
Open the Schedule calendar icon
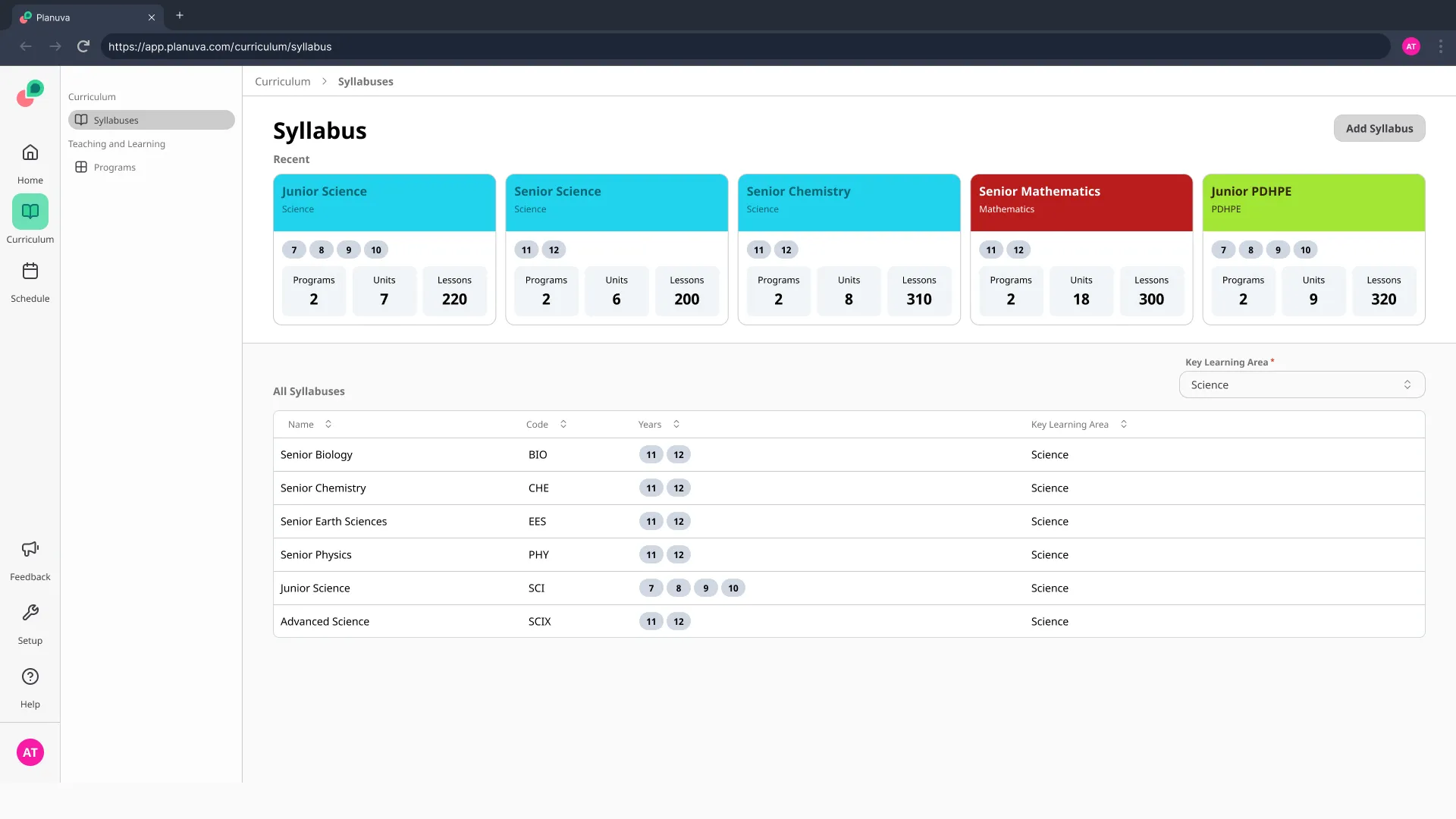[x=30, y=271]
